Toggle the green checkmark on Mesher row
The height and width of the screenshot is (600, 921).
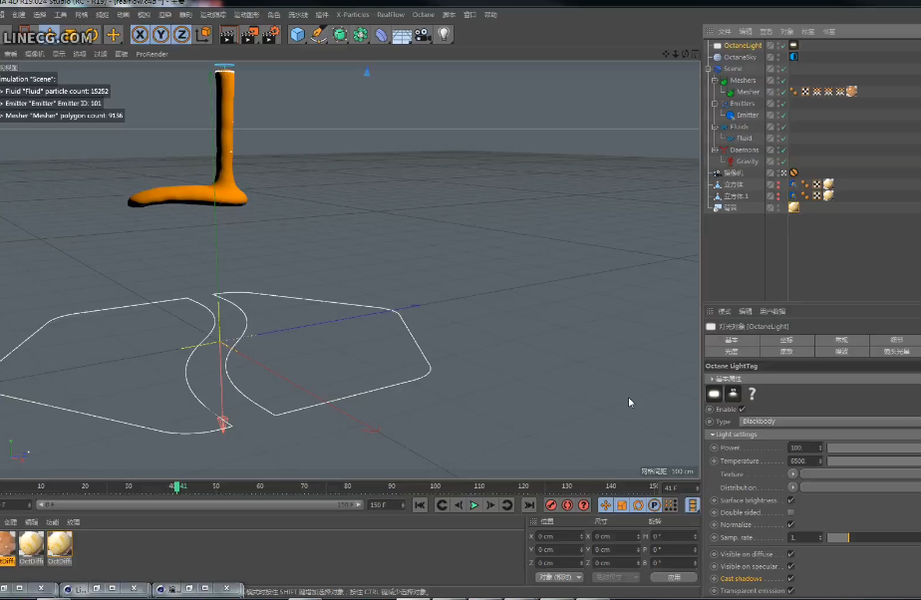[x=784, y=92]
